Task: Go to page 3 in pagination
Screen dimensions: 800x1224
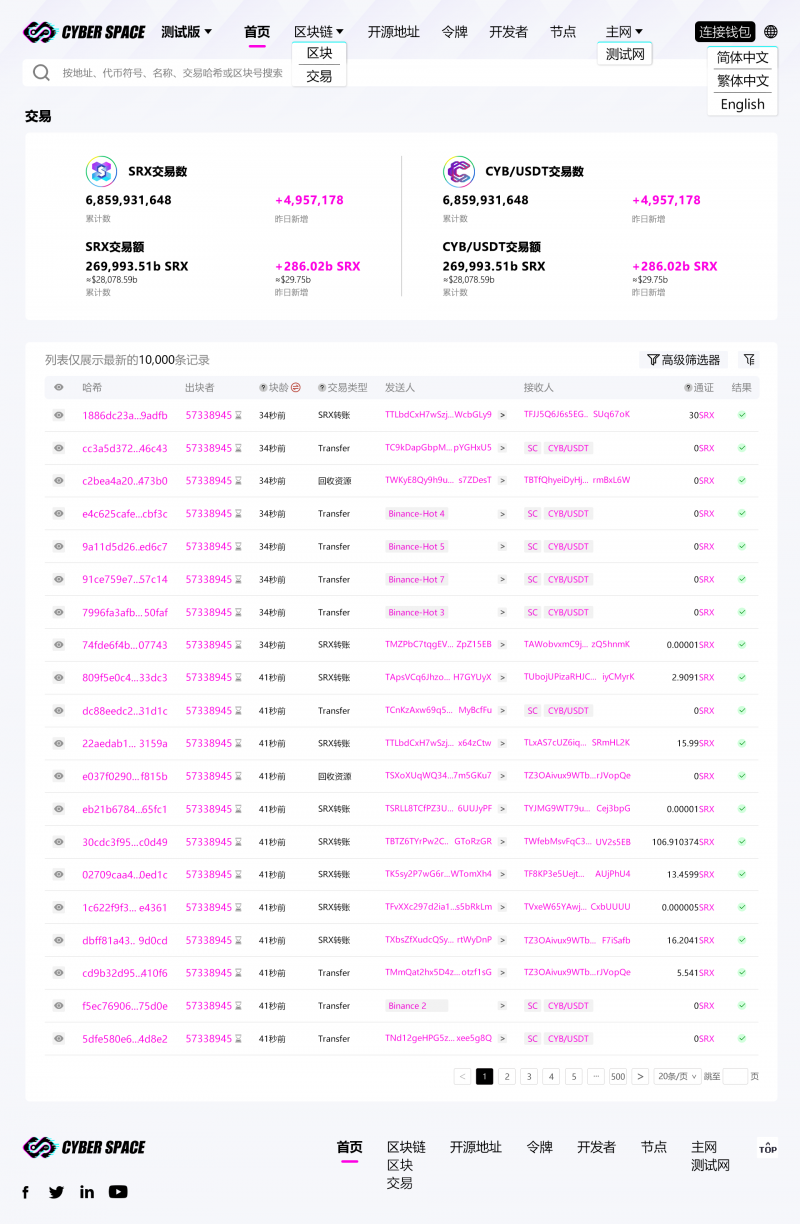Action: tap(529, 1077)
